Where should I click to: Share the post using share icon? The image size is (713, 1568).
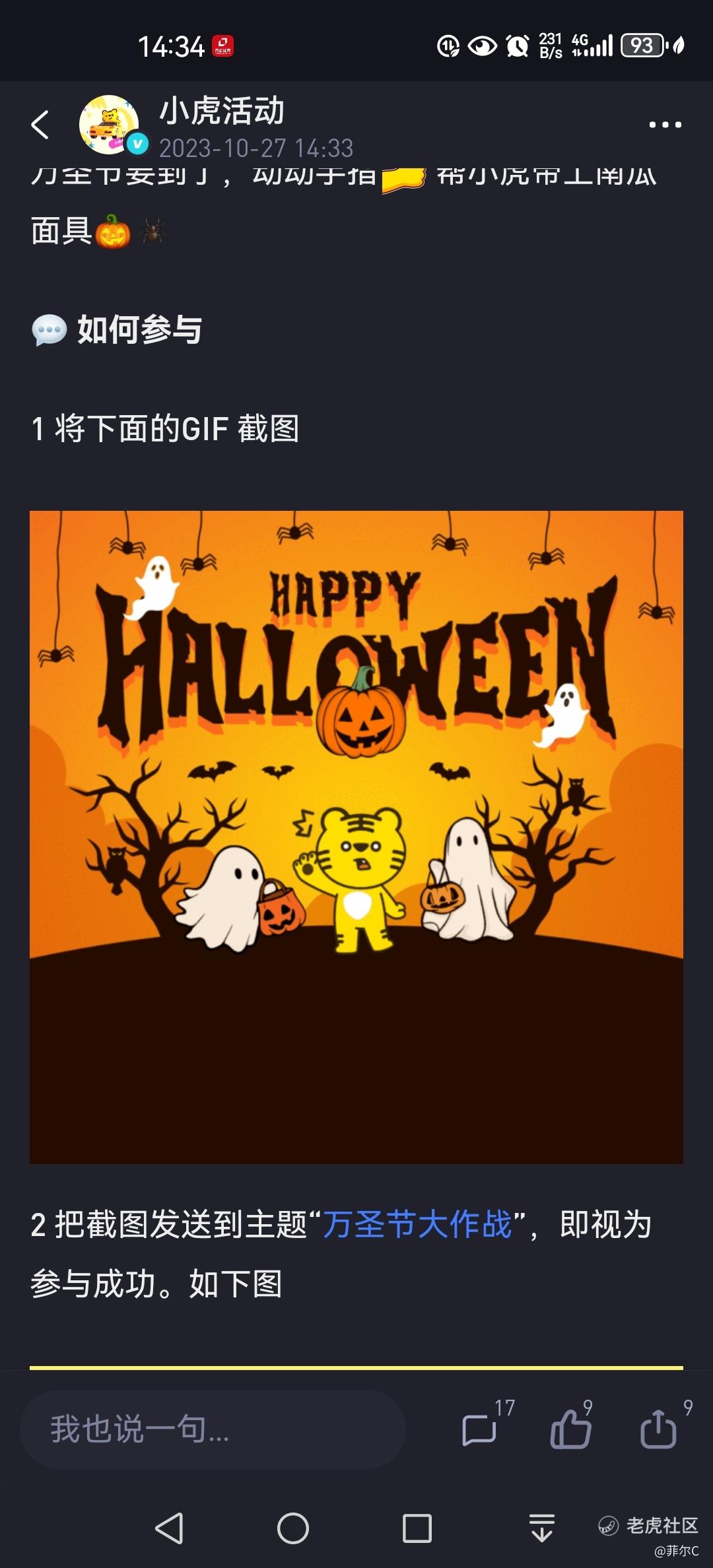658,1429
